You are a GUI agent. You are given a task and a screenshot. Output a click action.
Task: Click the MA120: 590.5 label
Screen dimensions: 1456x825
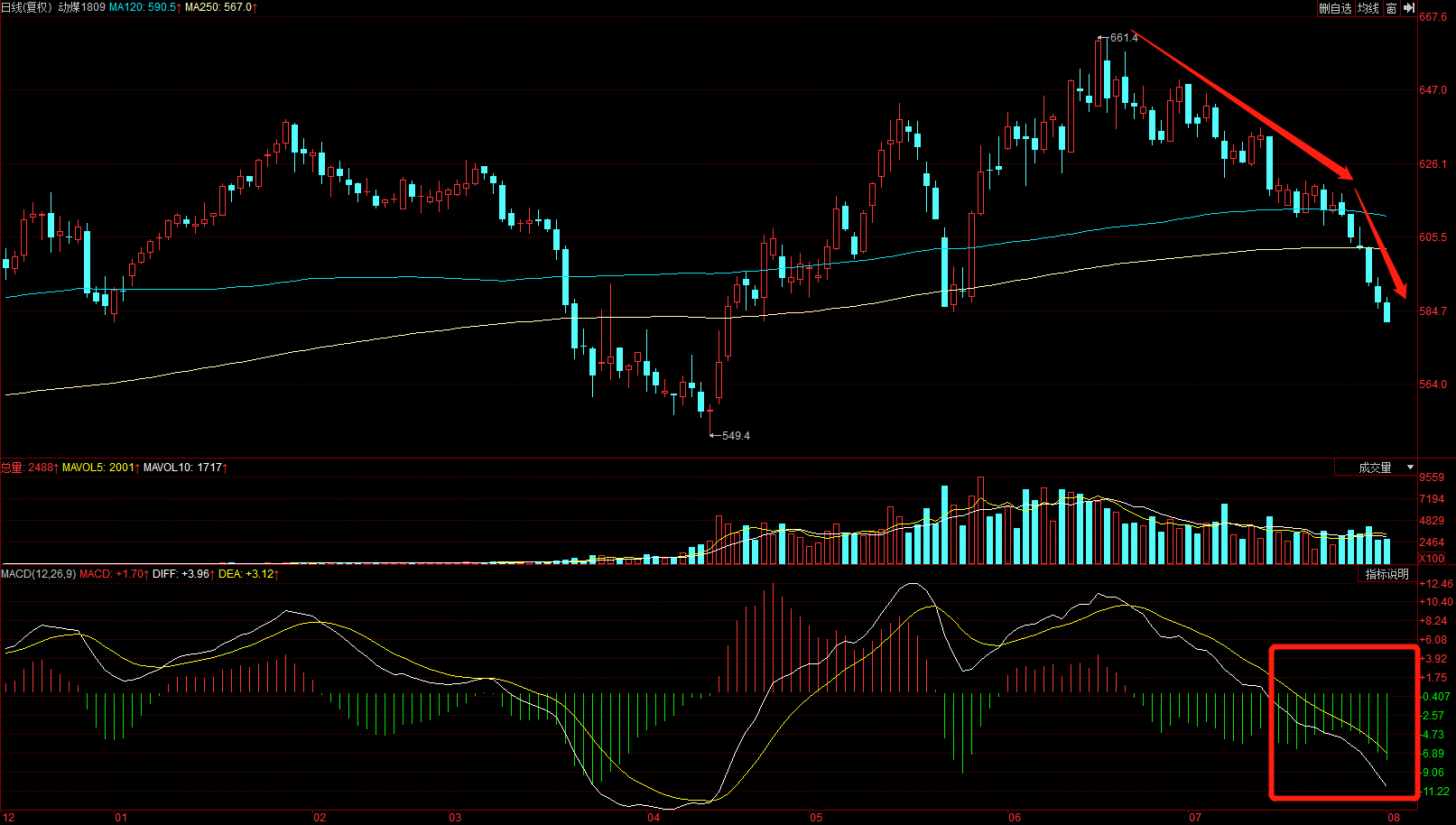coord(143,7)
